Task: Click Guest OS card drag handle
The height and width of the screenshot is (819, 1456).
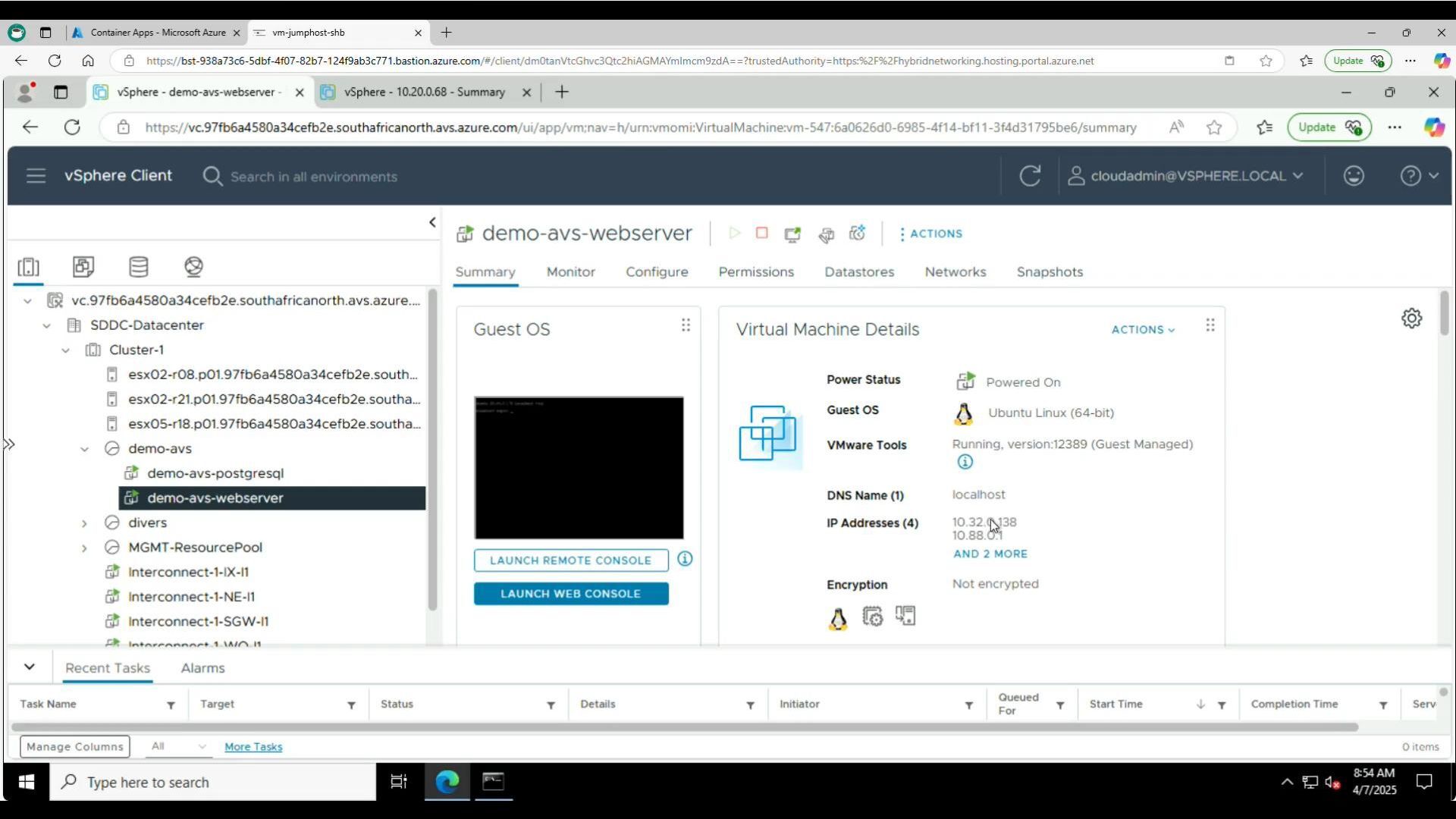Action: 686,325
